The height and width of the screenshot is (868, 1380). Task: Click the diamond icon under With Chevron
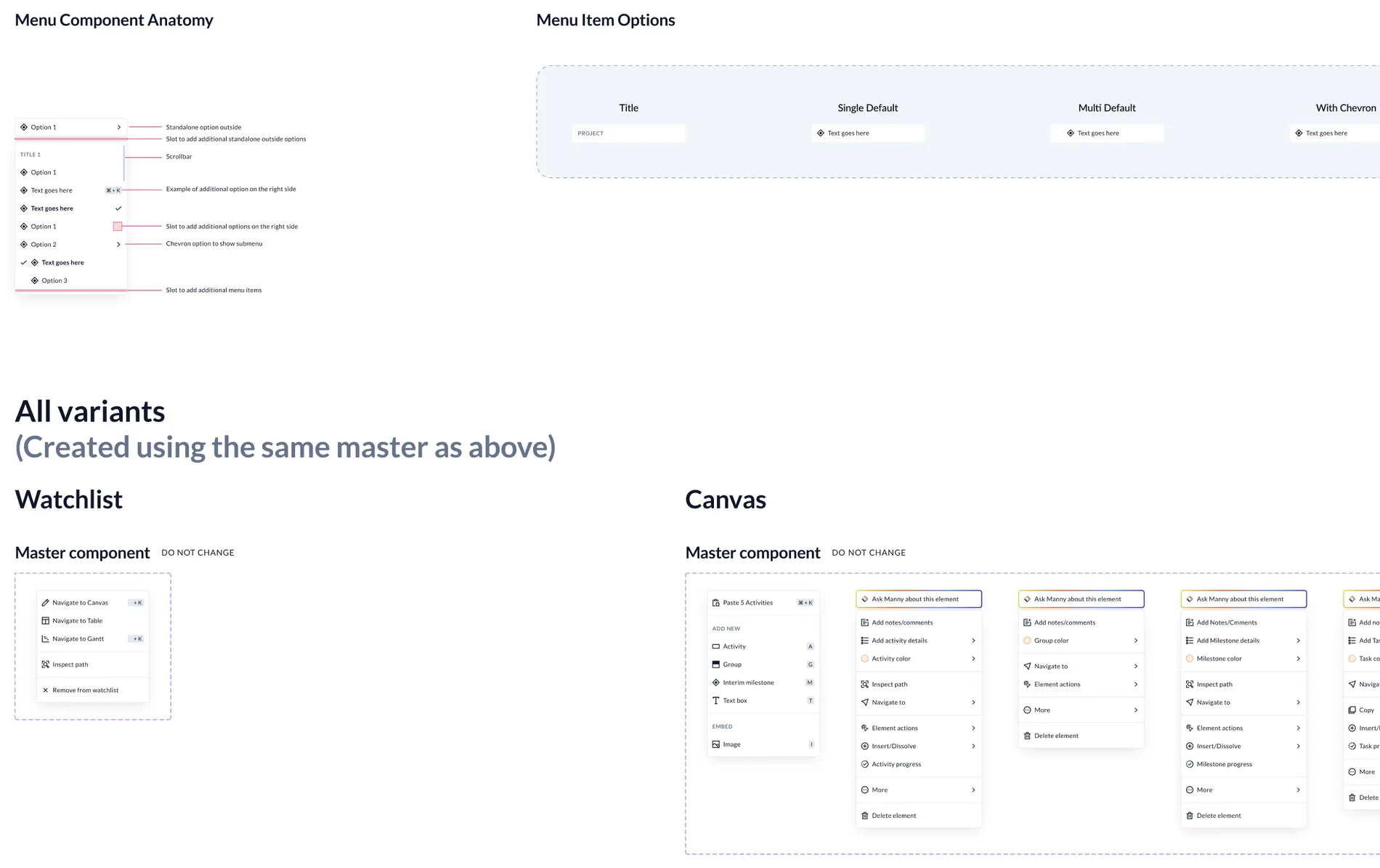click(x=1299, y=133)
